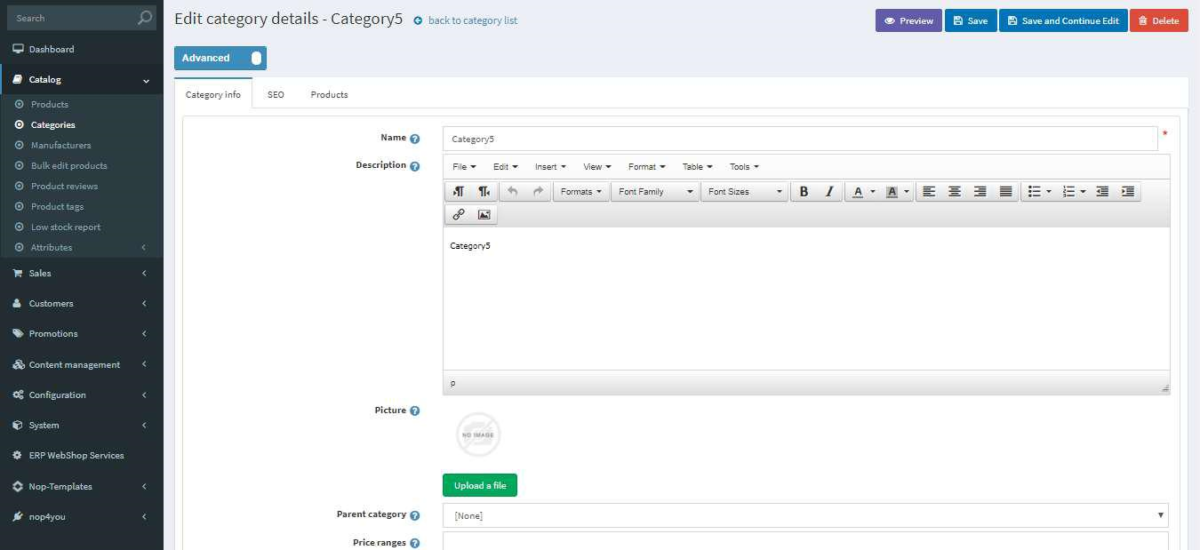Expand the Customers sidebar menu
Viewport: 1200px width, 550px height.
pyautogui.click(x=81, y=303)
